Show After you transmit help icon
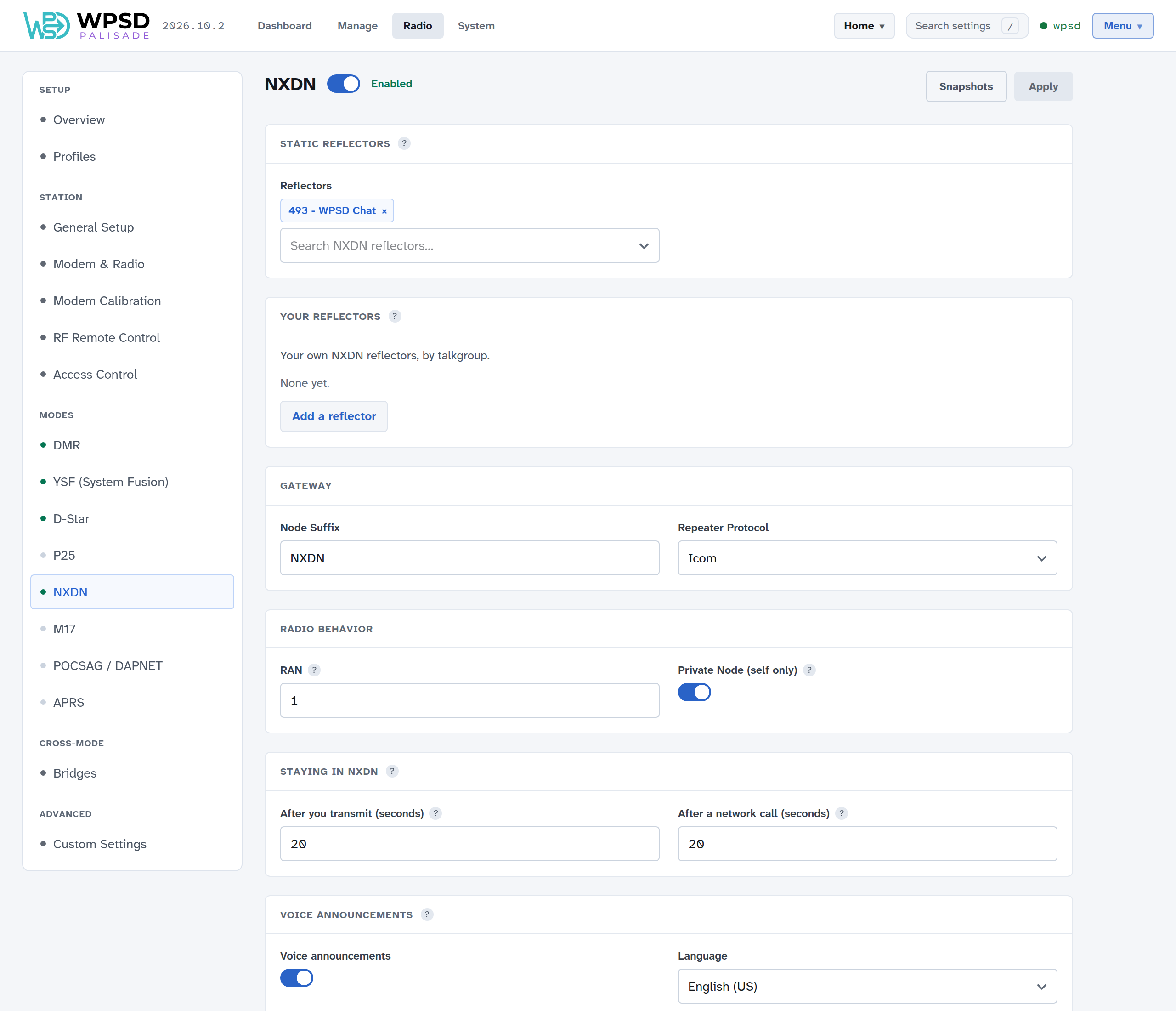The image size is (1176, 1011). [435, 813]
